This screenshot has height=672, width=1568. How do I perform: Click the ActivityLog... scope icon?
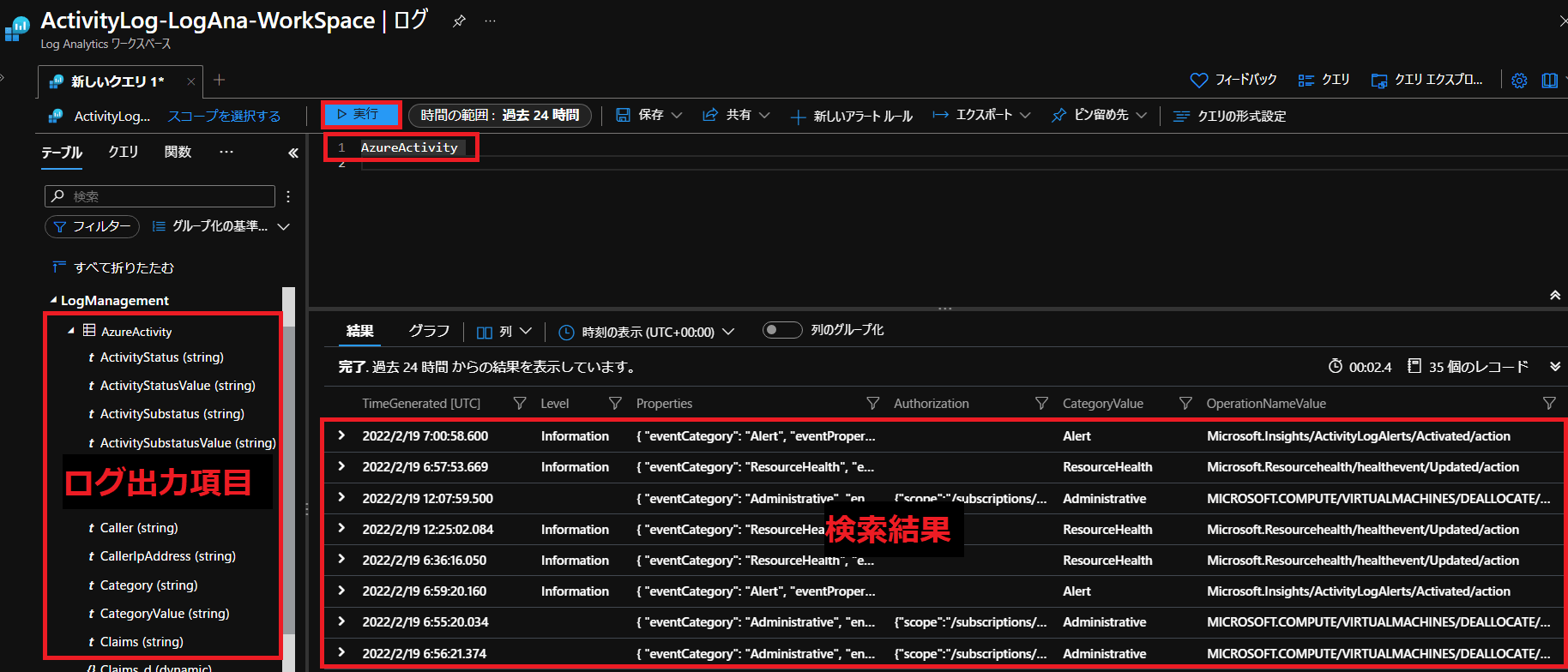coord(56,116)
